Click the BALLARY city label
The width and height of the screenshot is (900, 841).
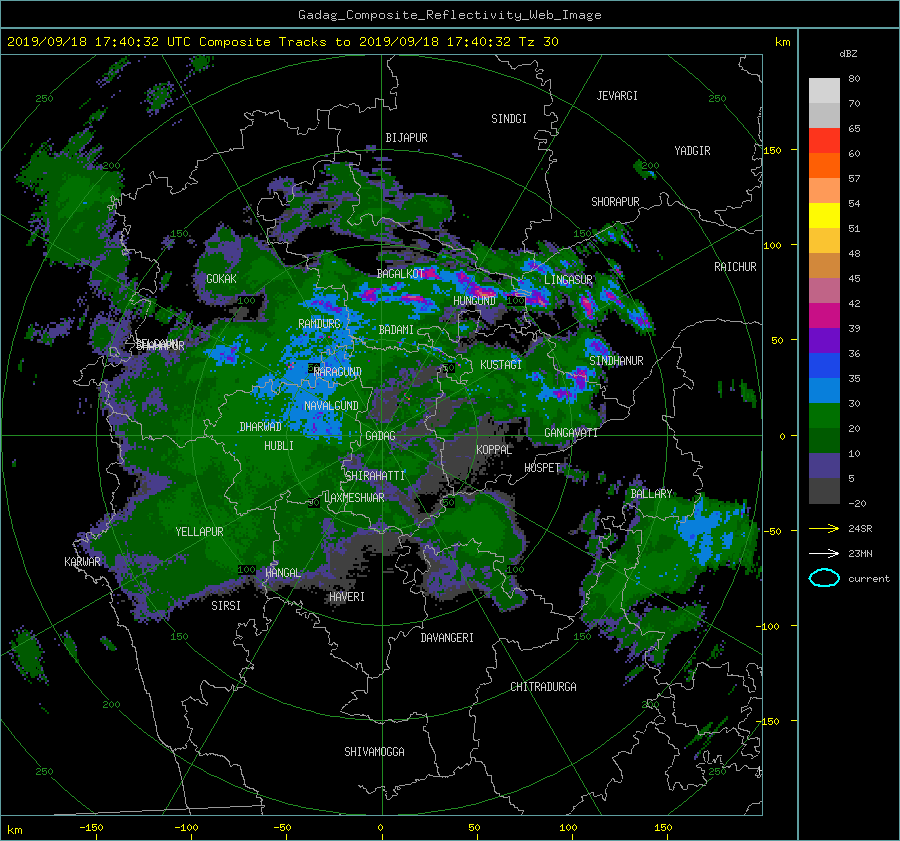click(x=651, y=494)
